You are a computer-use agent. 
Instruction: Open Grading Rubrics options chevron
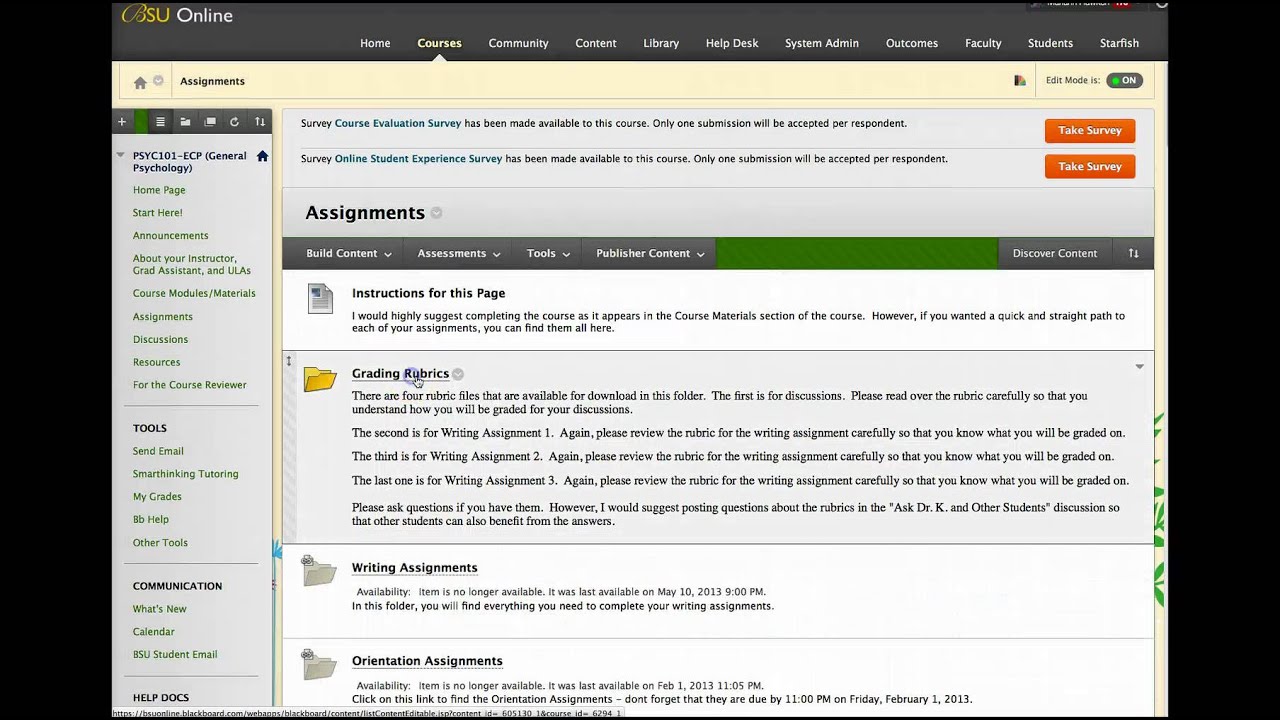pyautogui.click(x=458, y=374)
